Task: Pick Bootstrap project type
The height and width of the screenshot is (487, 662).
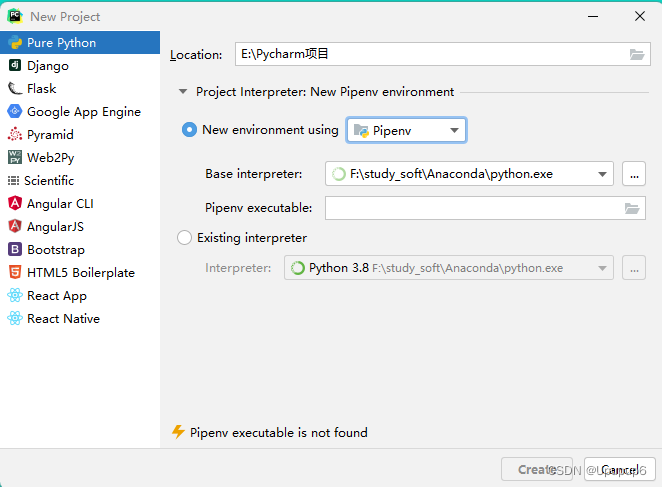Action: 80,250
